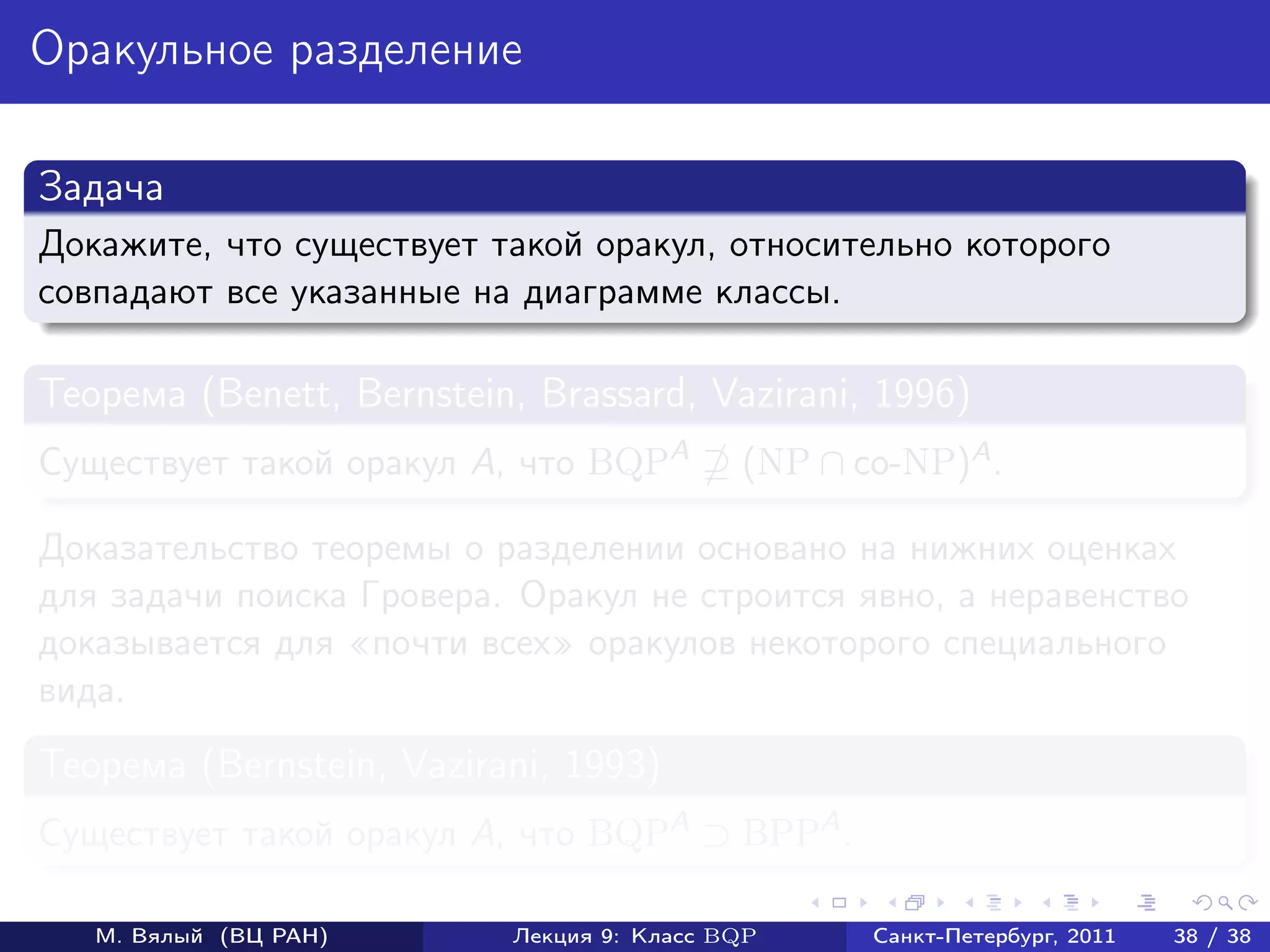The width and height of the screenshot is (1270, 952).
Task: Go to previous section arrow
Action: pos(1047,902)
